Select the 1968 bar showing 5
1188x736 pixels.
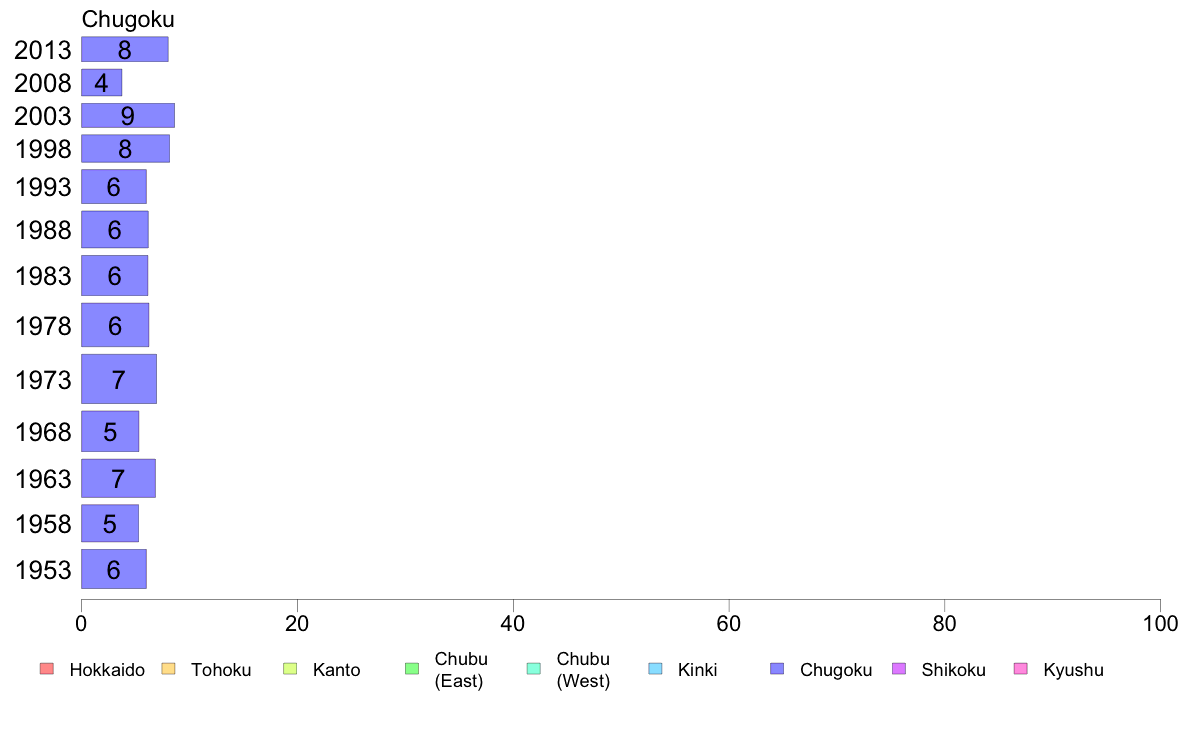coord(110,431)
